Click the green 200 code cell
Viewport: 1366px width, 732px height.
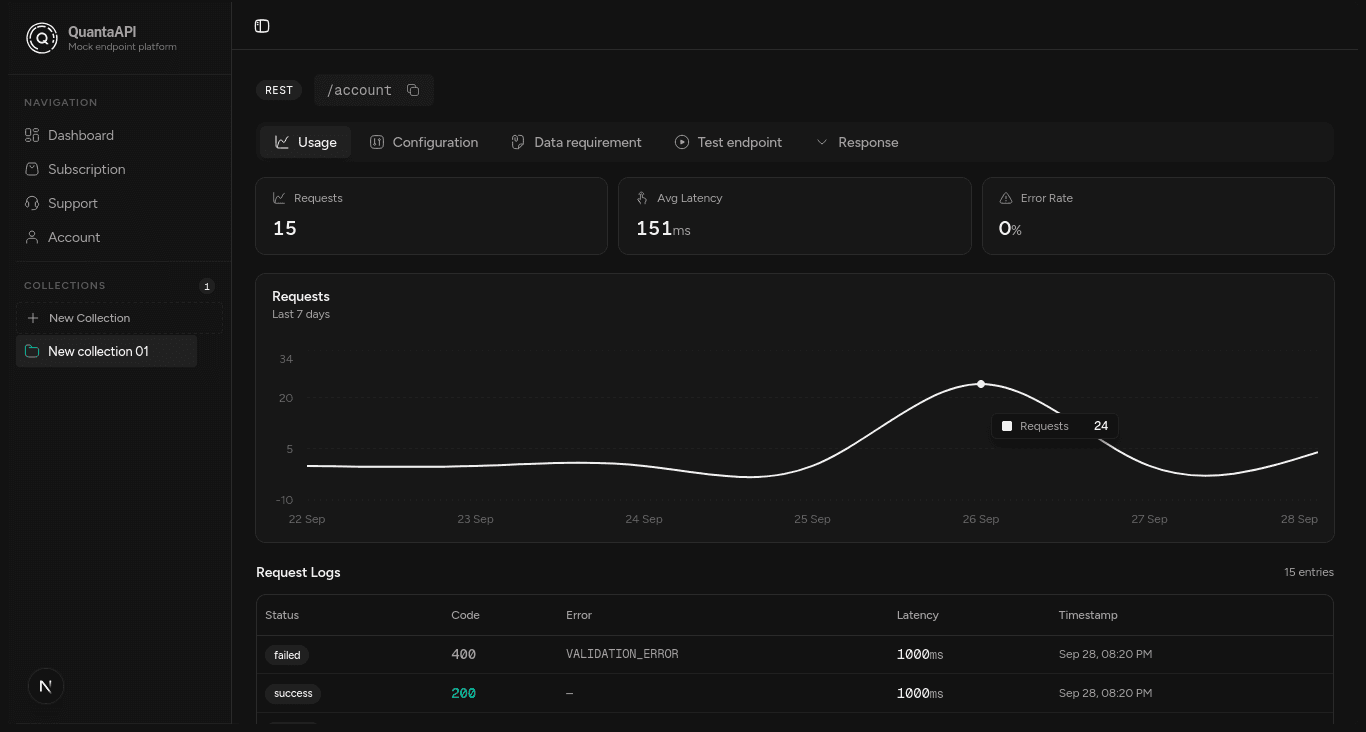pos(464,693)
